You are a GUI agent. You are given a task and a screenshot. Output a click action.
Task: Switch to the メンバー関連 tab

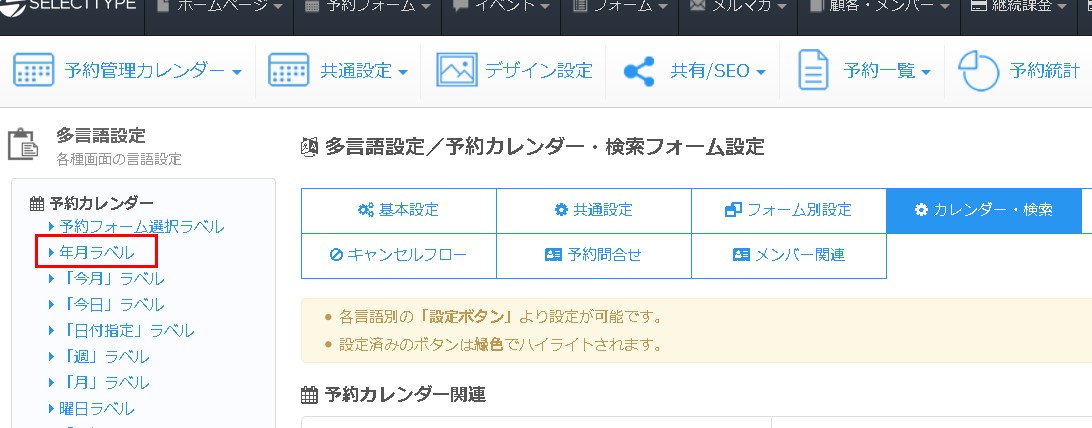coord(789,255)
